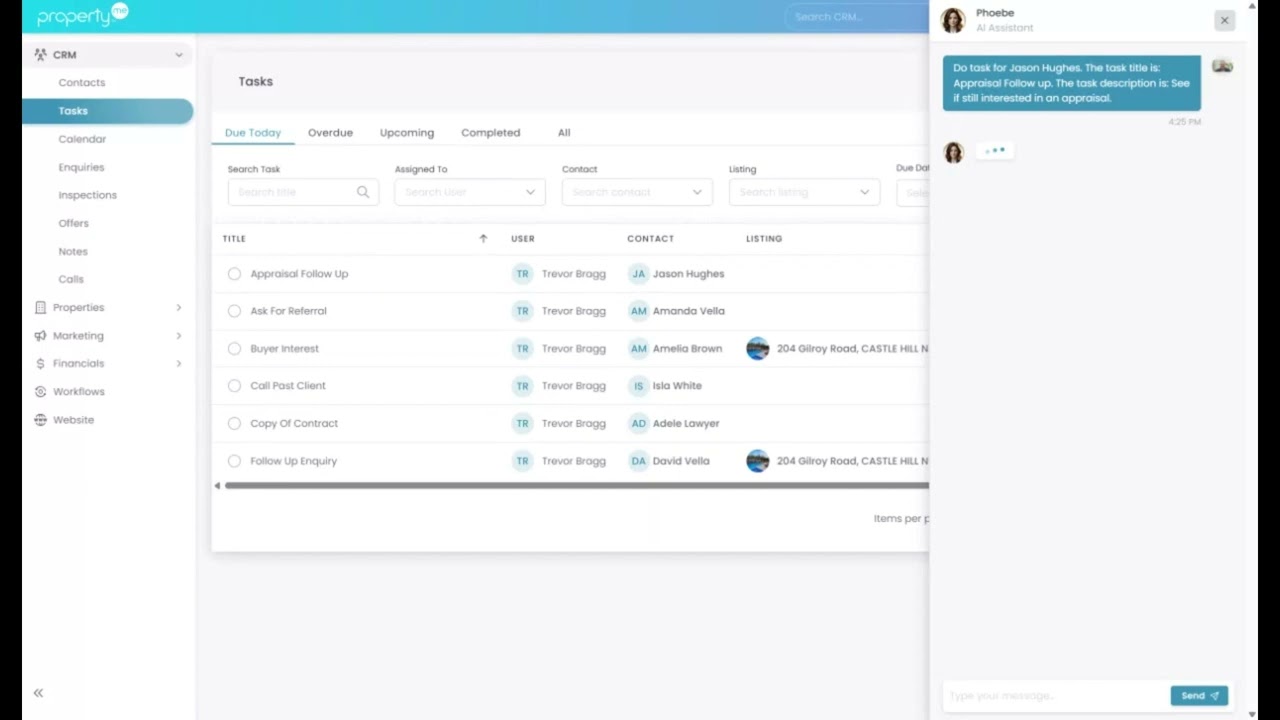The height and width of the screenshot is (720, 1280).
Task: Click the CRM people icon in sidebar
Action: (40, 55)
